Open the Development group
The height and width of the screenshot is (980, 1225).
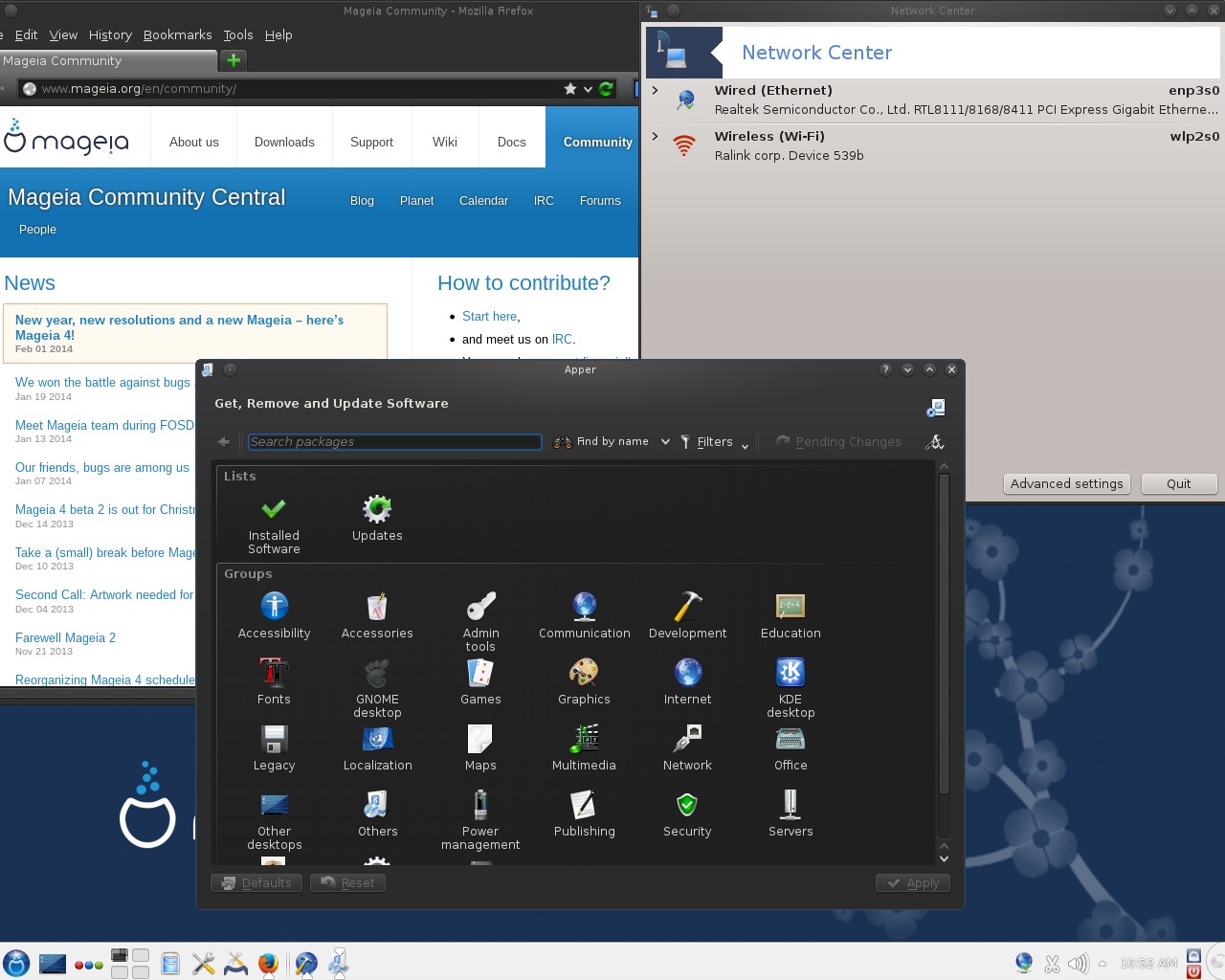point(687,615)
